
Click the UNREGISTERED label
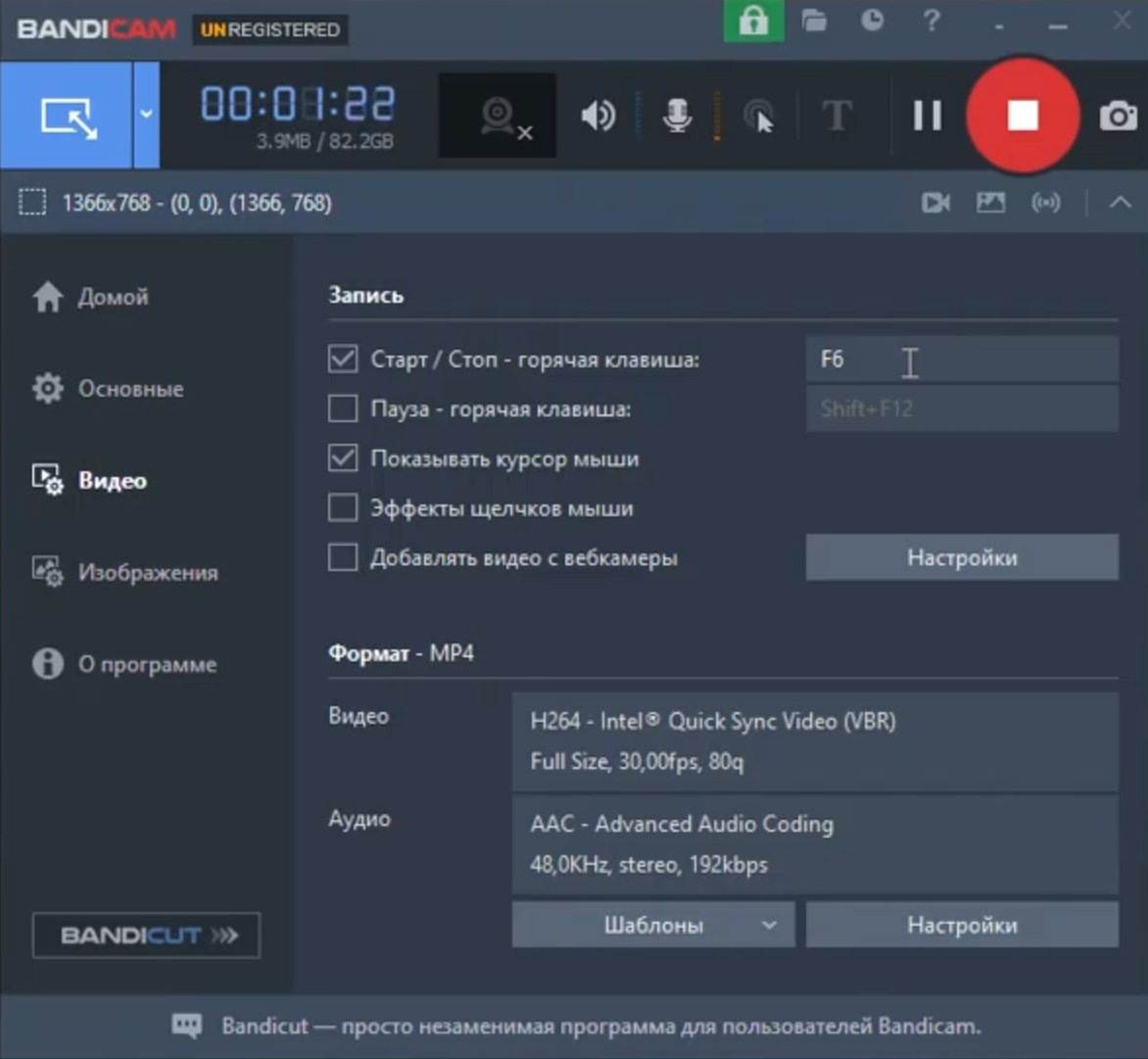(270, 30)
